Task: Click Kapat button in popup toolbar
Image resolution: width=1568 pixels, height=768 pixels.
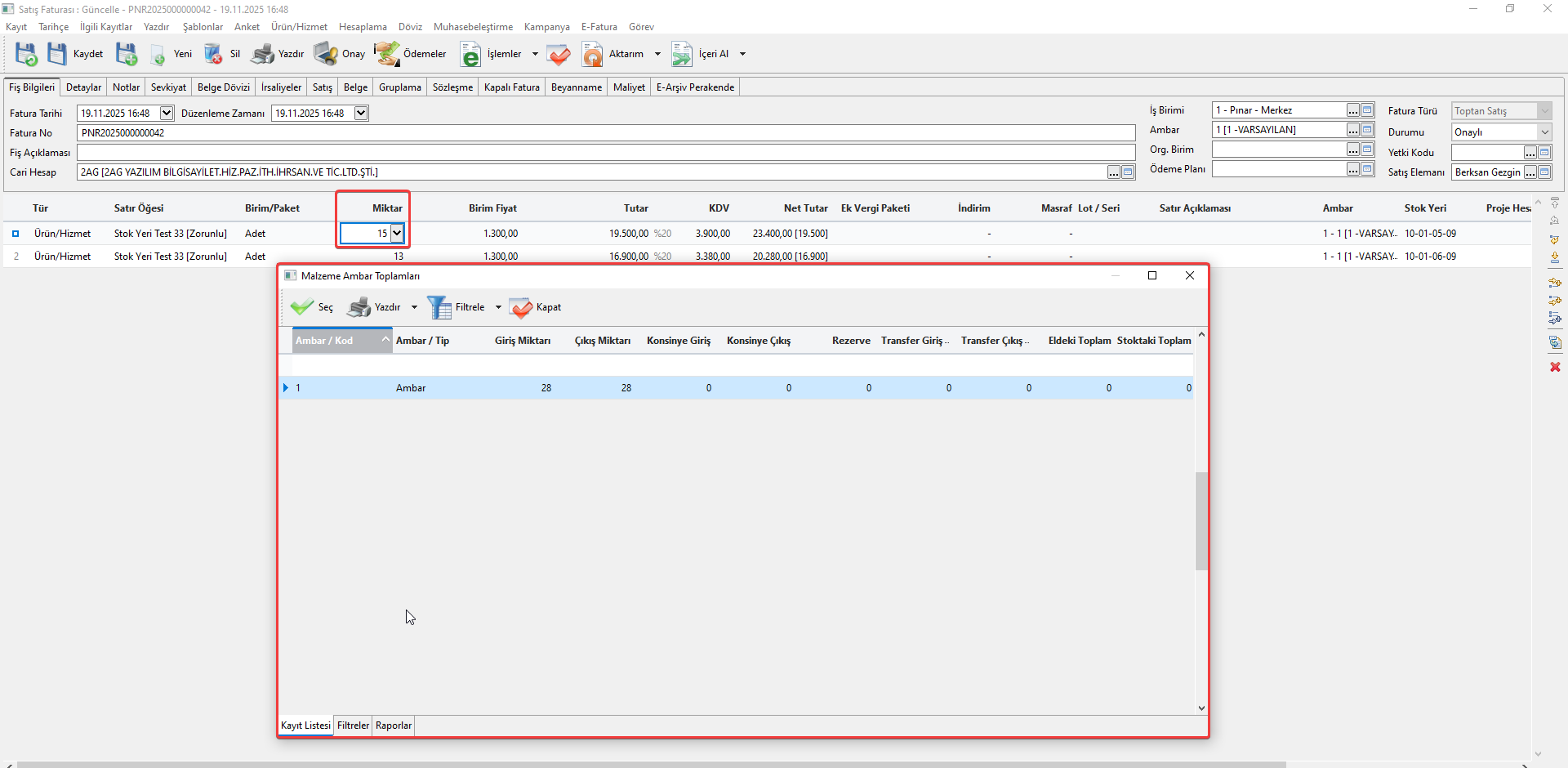Action: coord(536,307)
